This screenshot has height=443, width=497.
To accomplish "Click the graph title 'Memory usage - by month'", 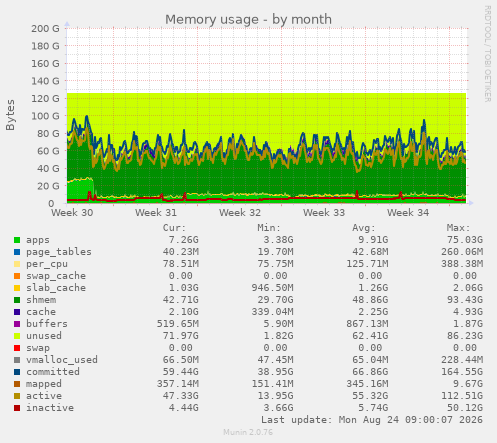I will click(248, 19).
